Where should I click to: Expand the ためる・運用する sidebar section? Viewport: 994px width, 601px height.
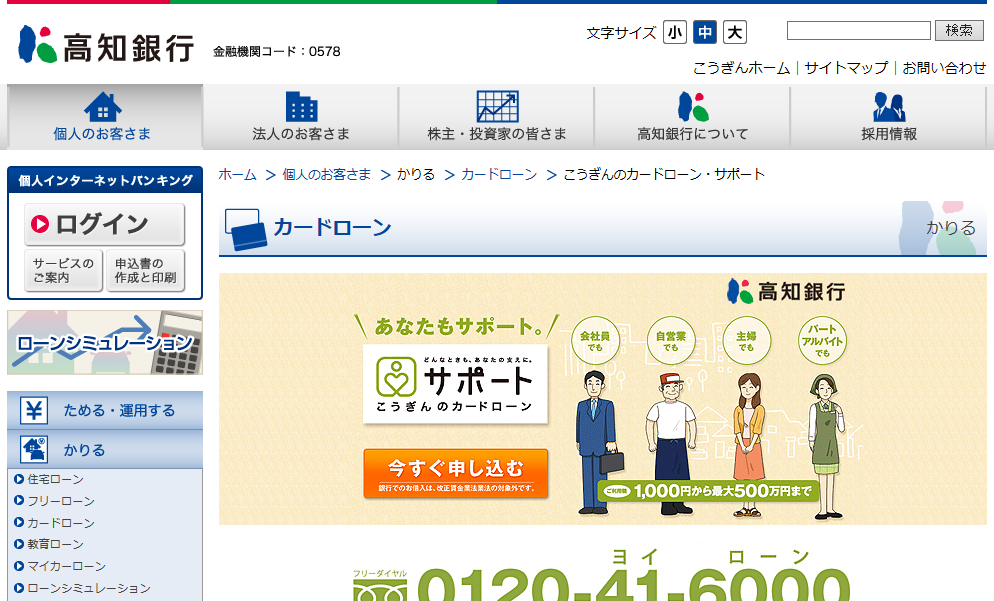pyautogui.click(x=105, y=410)
